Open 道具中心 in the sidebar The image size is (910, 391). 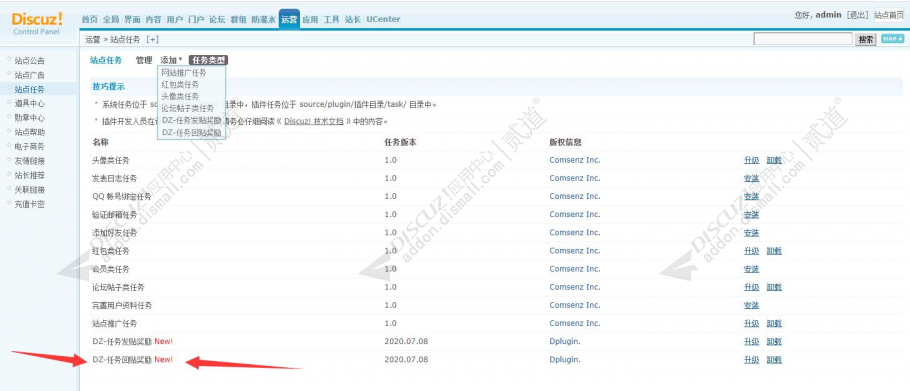point(30,103)
